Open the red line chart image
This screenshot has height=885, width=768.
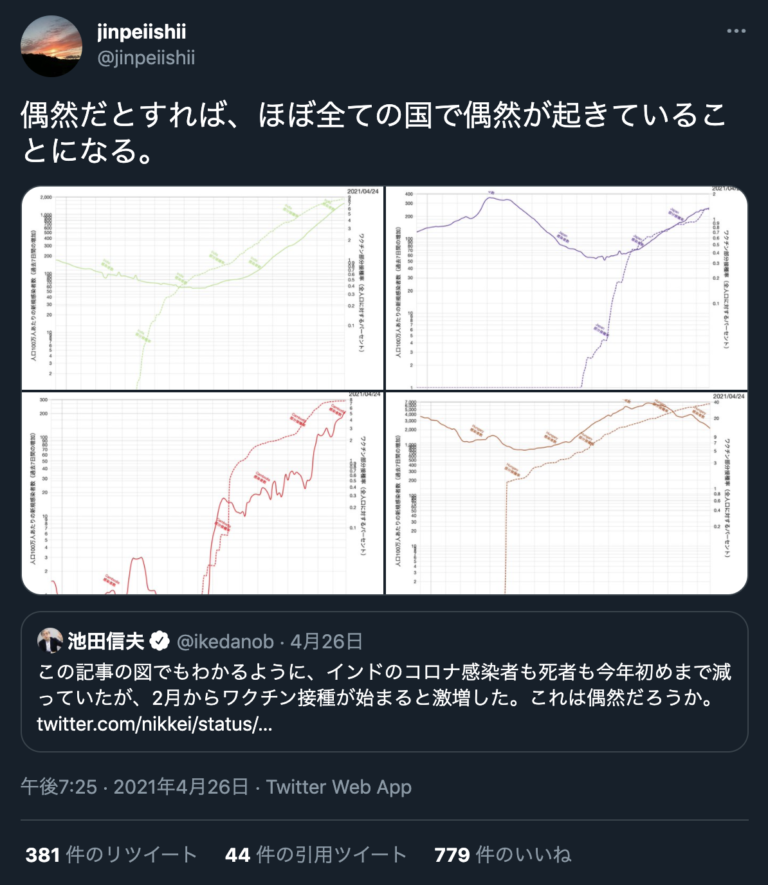click(203, 493)
